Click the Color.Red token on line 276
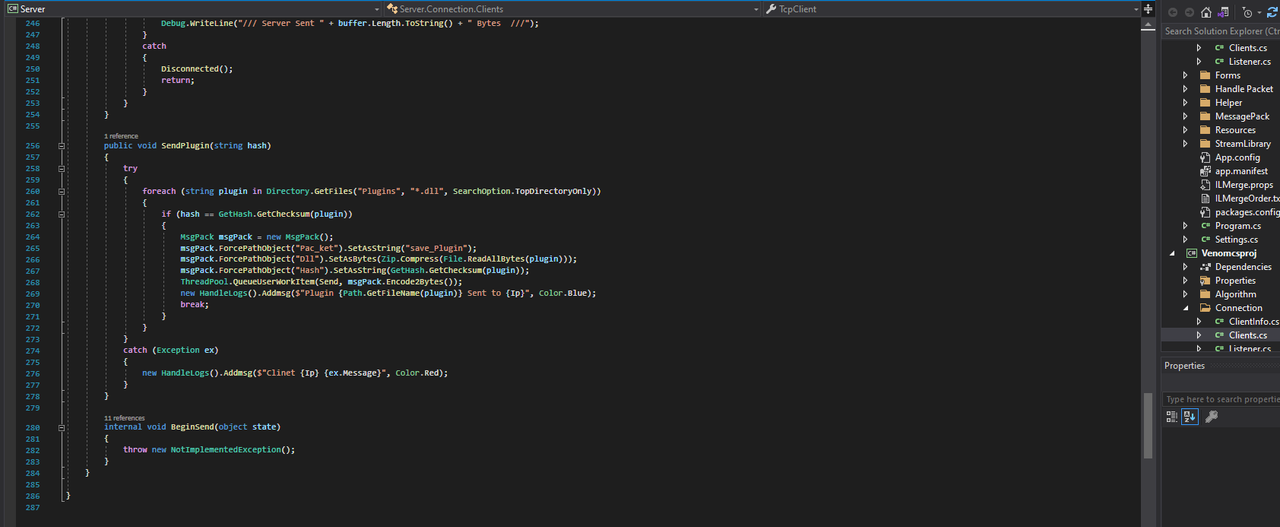This screenshot has width=1280, height=527. [x=418, y=373]
